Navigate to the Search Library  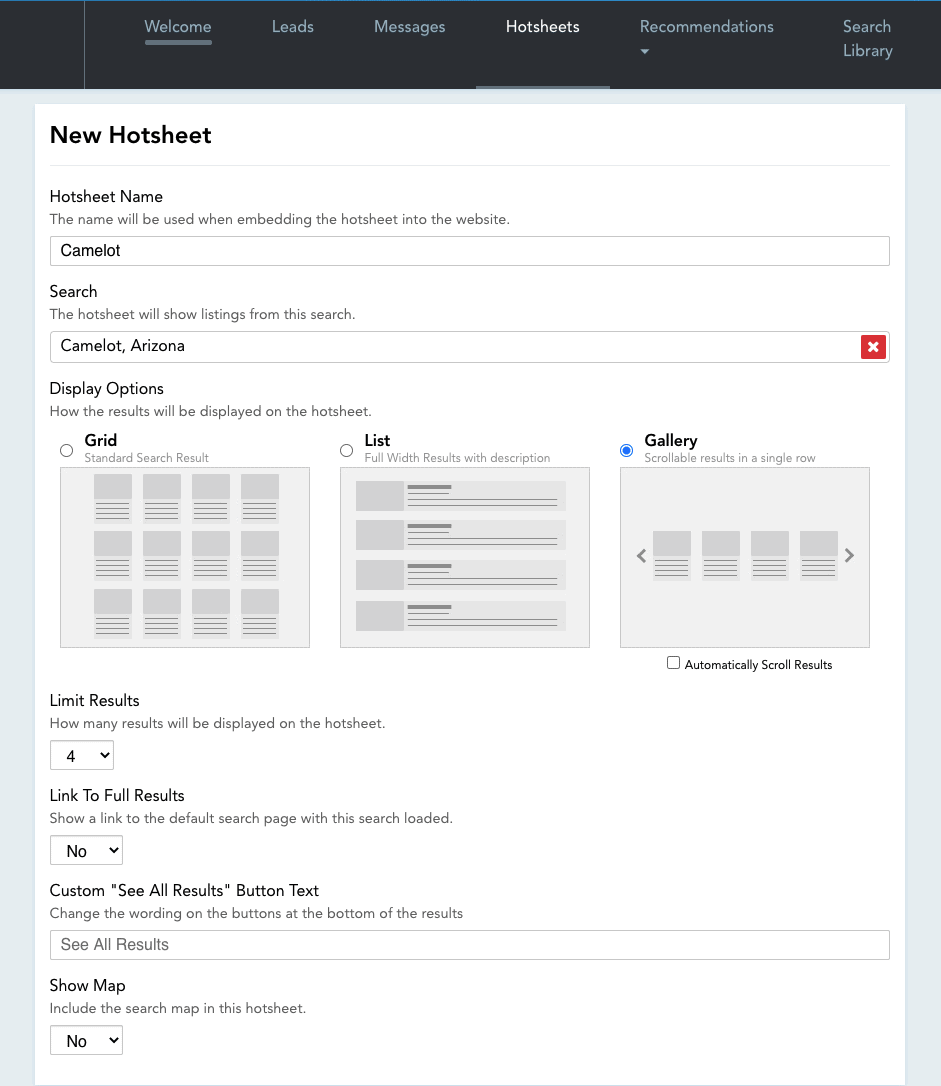point(866,38)
